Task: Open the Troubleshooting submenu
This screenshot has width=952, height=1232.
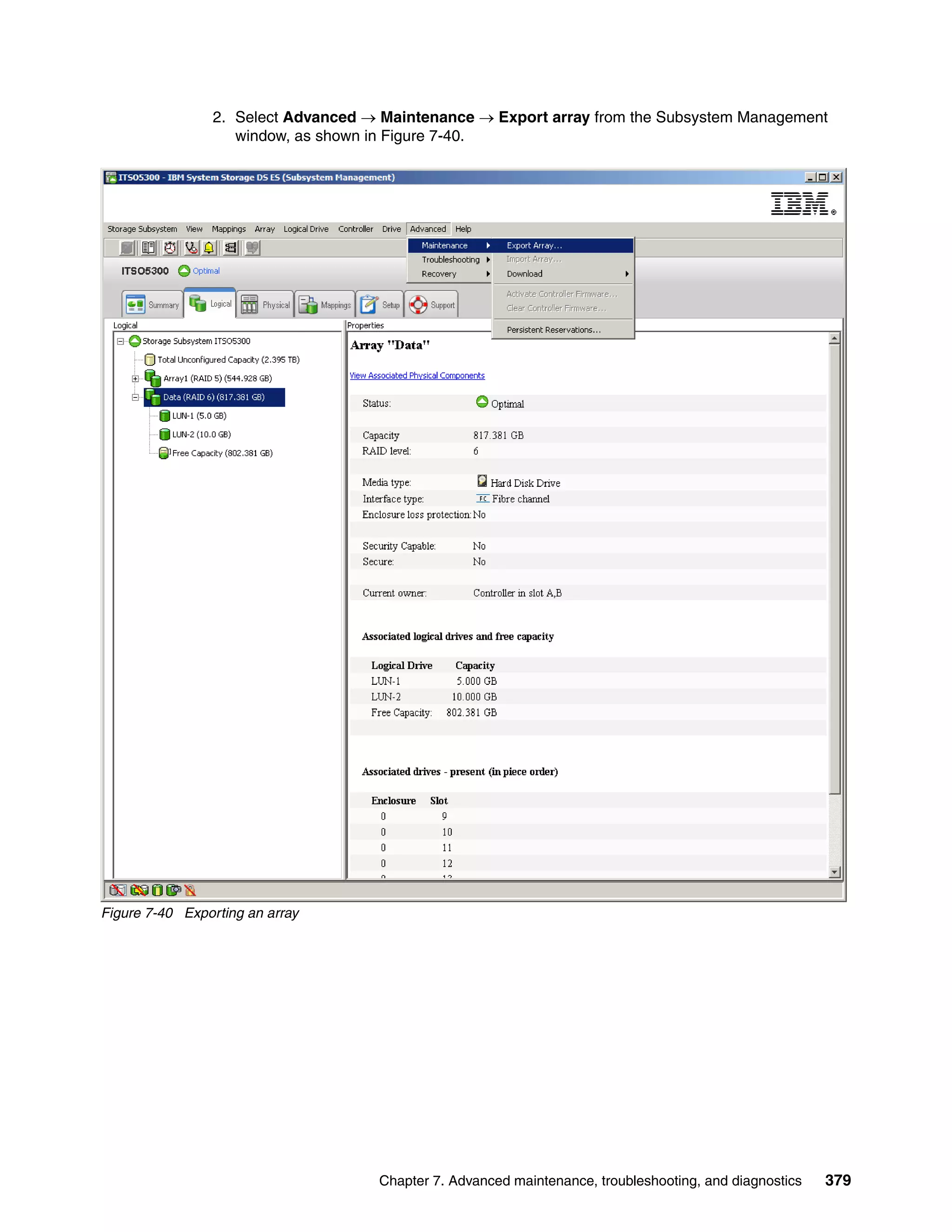Action: 450,259
